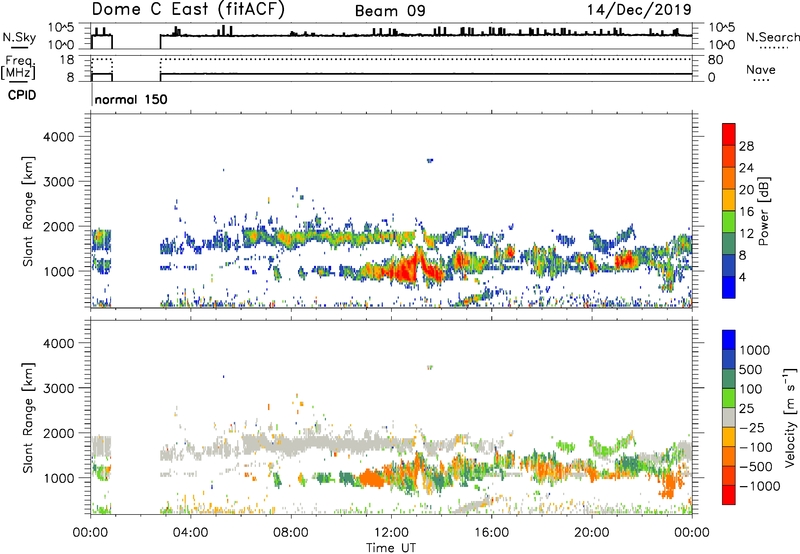Click value "12" on the Power colorbar

(x=746, y=234)
